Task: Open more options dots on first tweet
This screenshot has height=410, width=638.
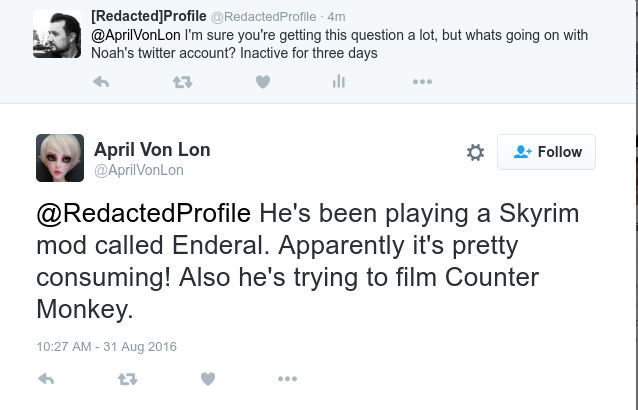Action: (x=422, y=82)
